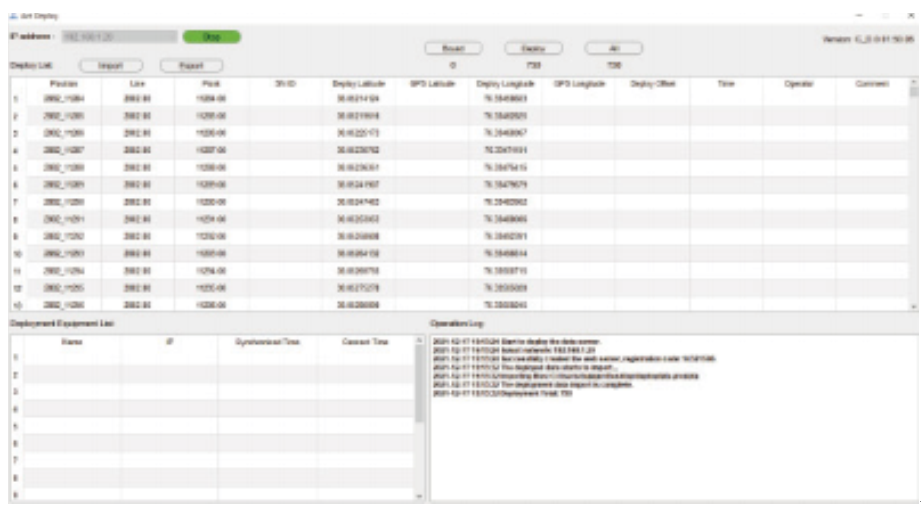Click the application icon in title bar
This screenshot has height=507, width=921.
click(13, 16)
